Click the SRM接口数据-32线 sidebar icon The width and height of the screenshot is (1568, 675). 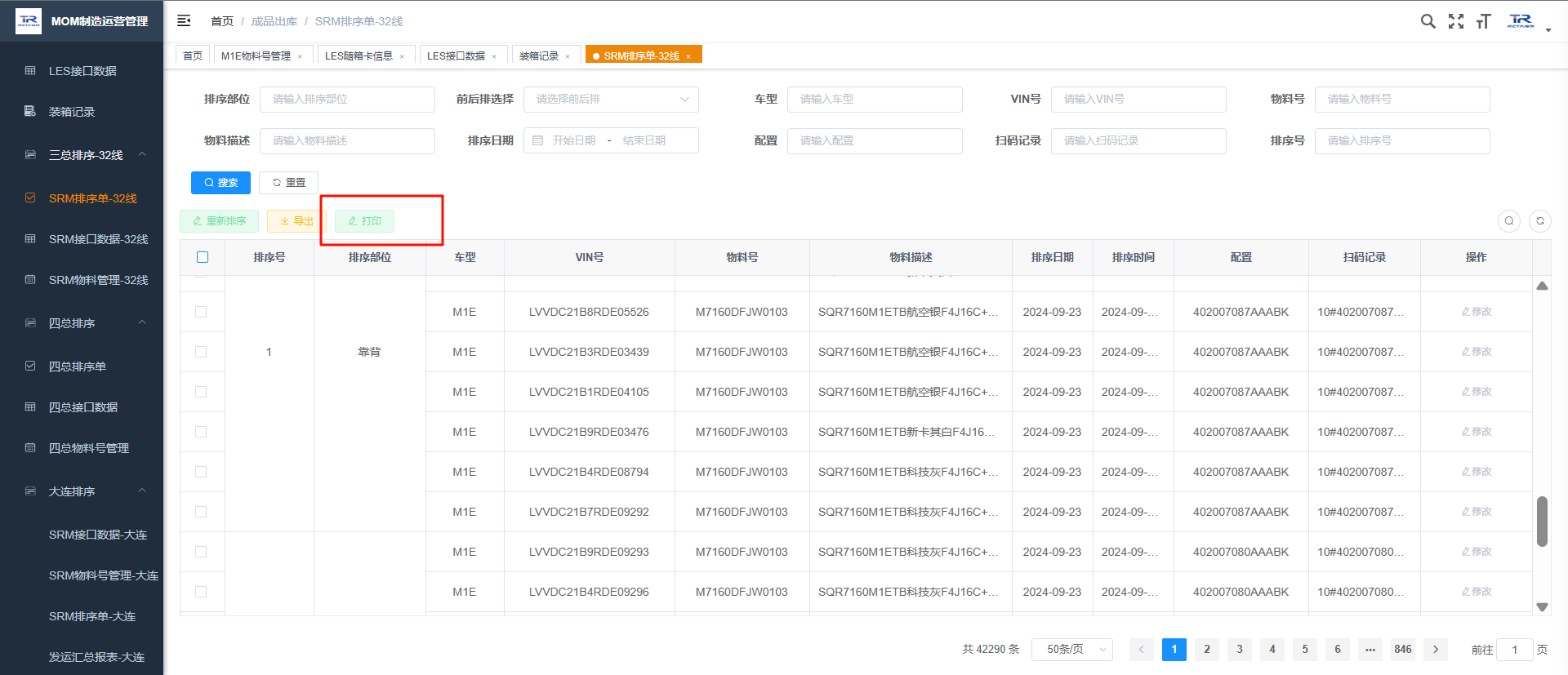pyautogui.click(x=30, y=239)
